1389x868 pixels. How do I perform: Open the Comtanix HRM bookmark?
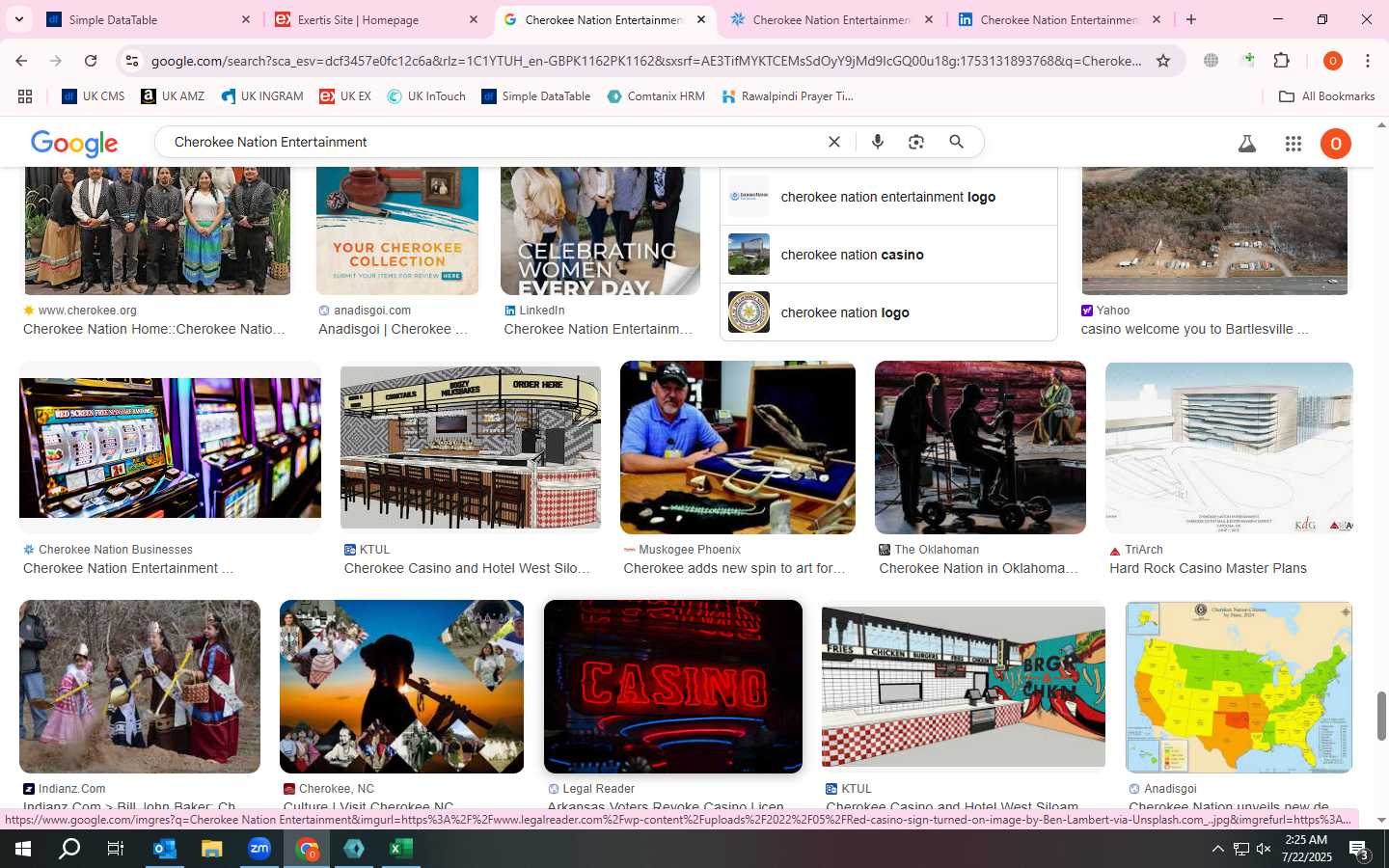[656, 96]
